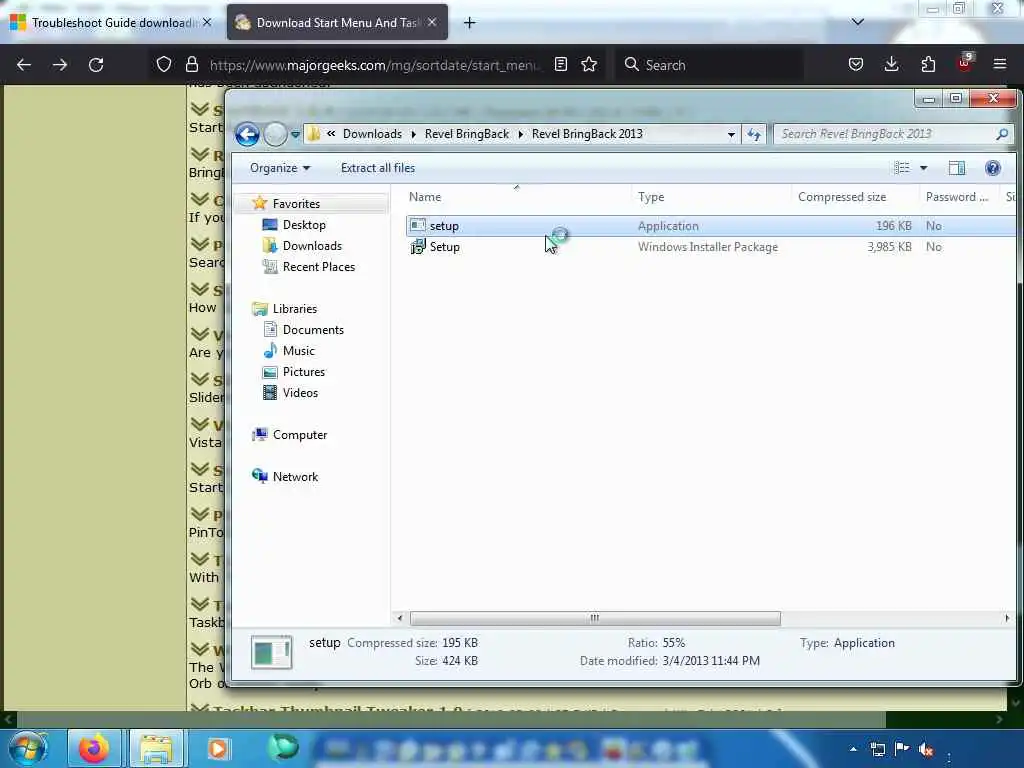The height and width of the screenshot is (768, 1024).
Task: Open Firefox downloads panel
Action: coord(891,64)
